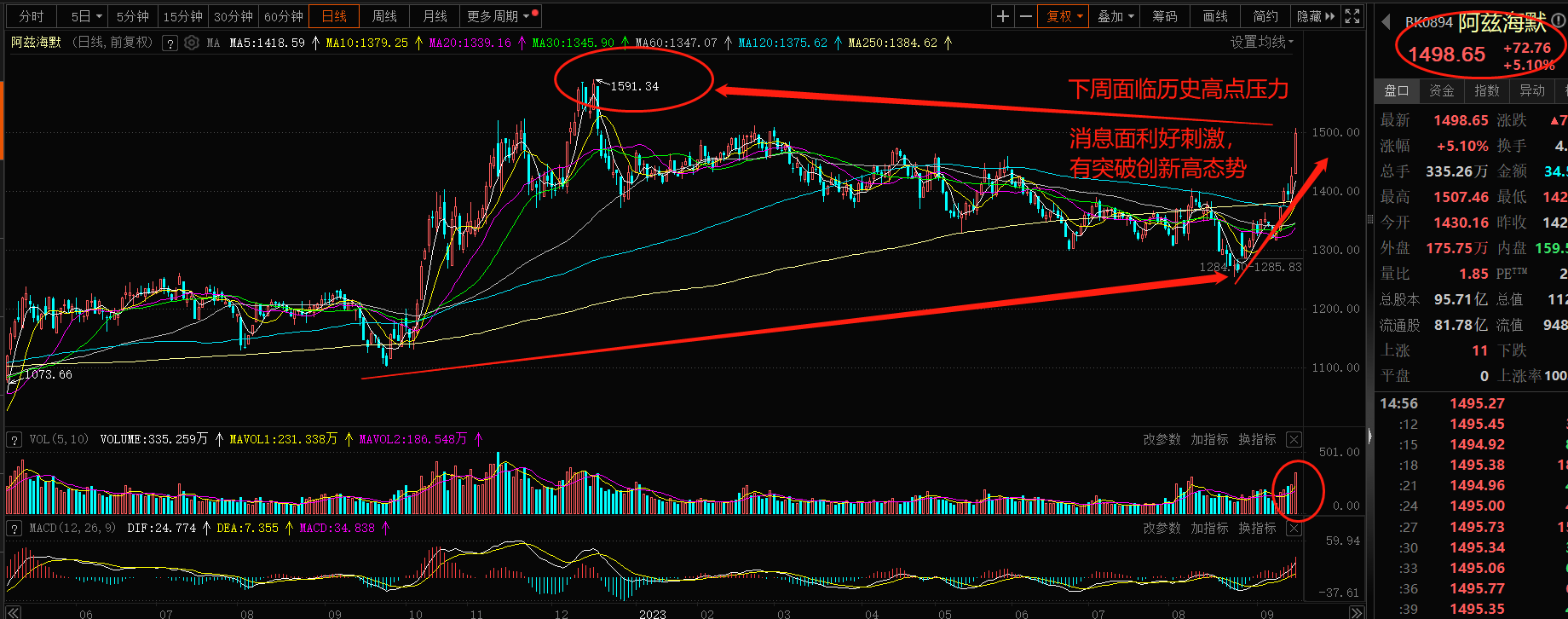Open MA indicator settings gear icon
1568x619 pixels.
pyautogui.click(x=192, y=43)
